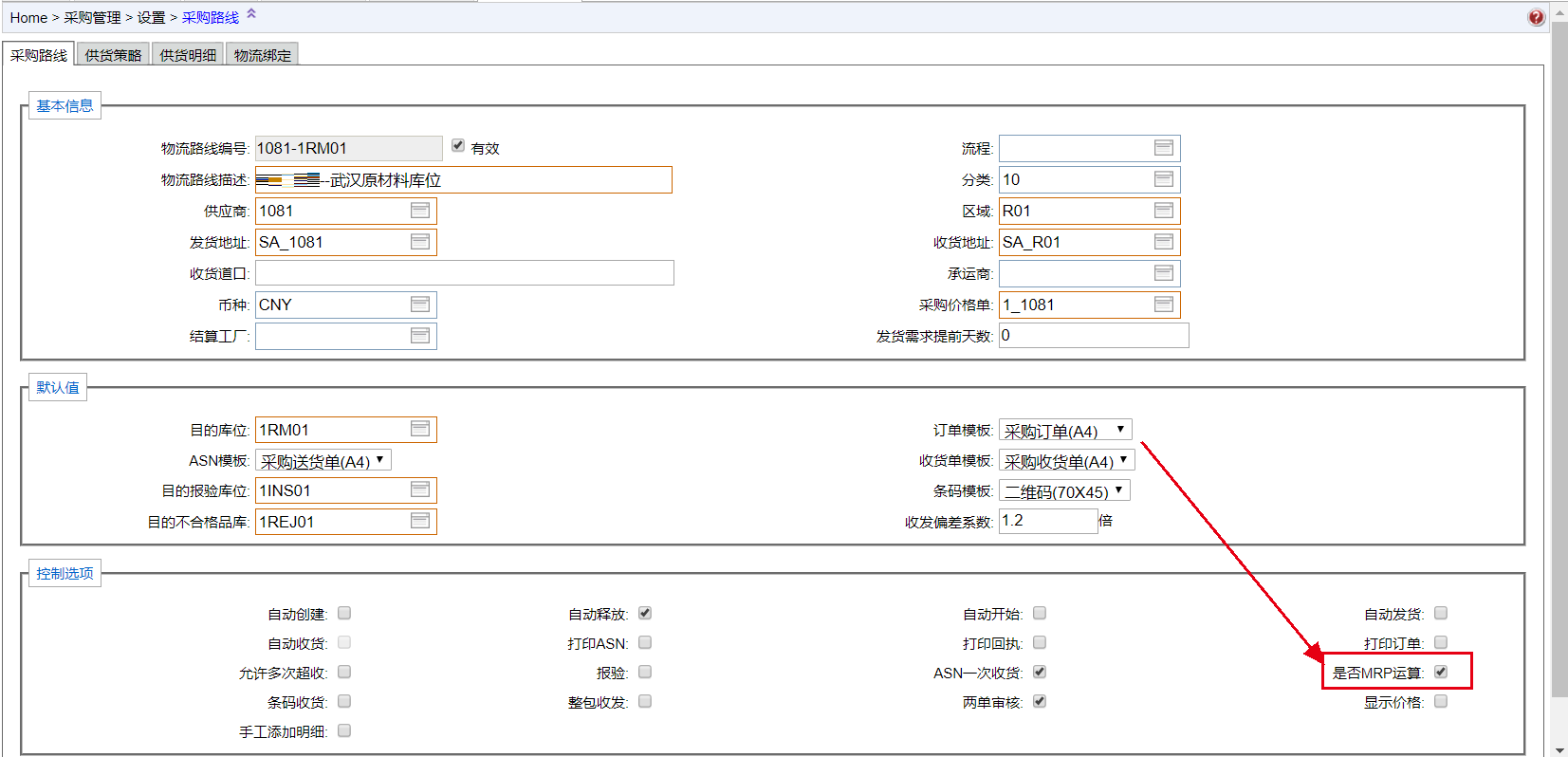Toggle the 有效 checkbox
This screenshot has width=1568, height=757.
click(458, 145)
